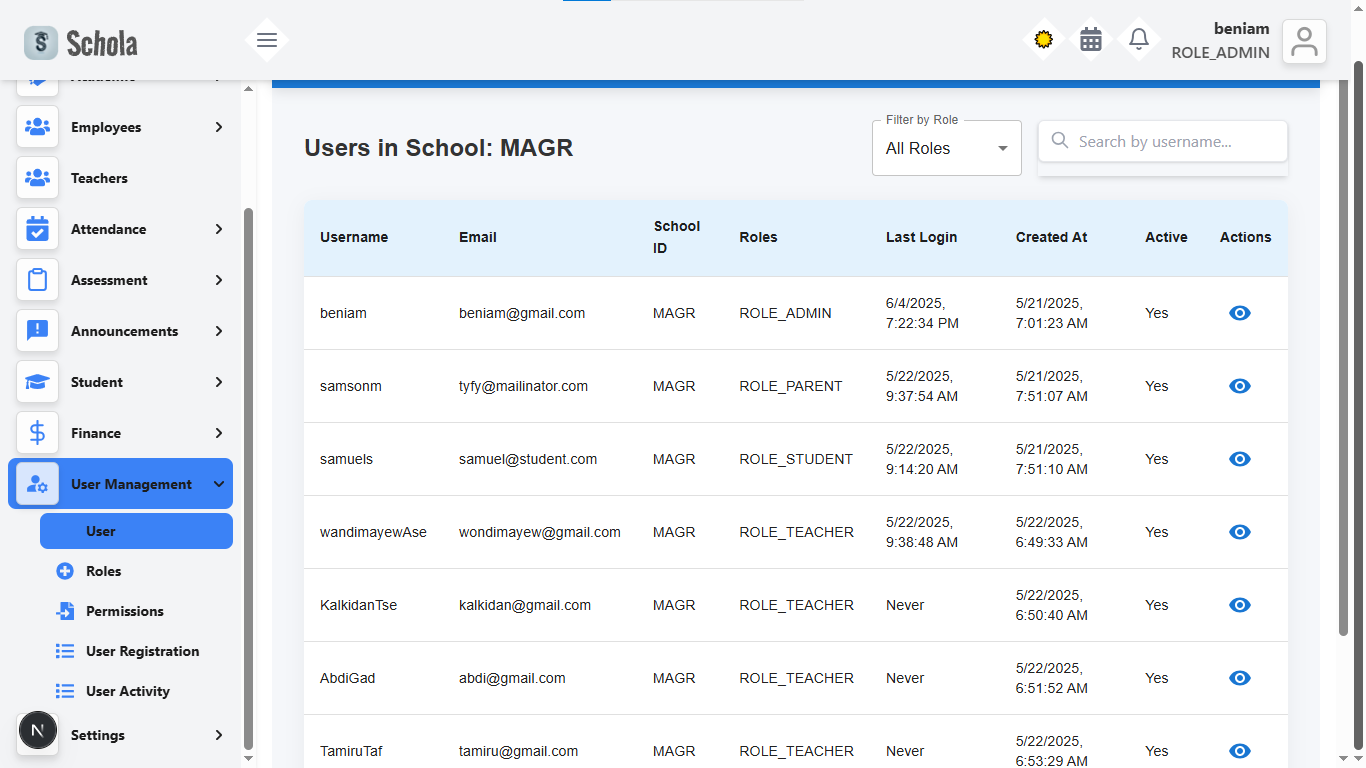Open the Permissions submenu item

pyautogui.click(x=124, y=611)
